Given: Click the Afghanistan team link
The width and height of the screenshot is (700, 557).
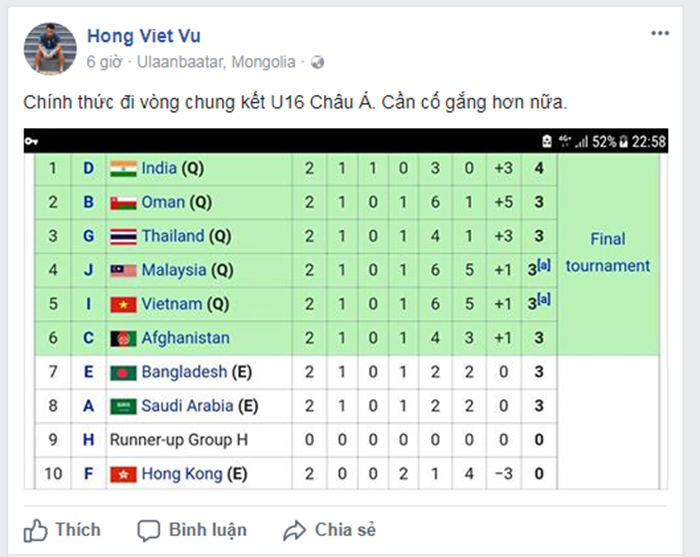Looking at the screenshot, I should [185, 338].
